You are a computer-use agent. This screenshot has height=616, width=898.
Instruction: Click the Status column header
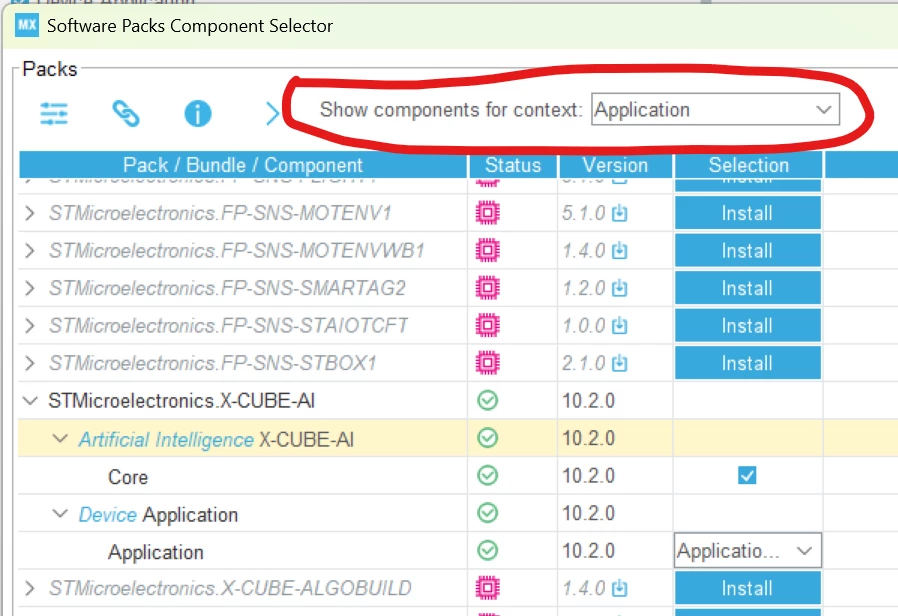pos(513,165)
